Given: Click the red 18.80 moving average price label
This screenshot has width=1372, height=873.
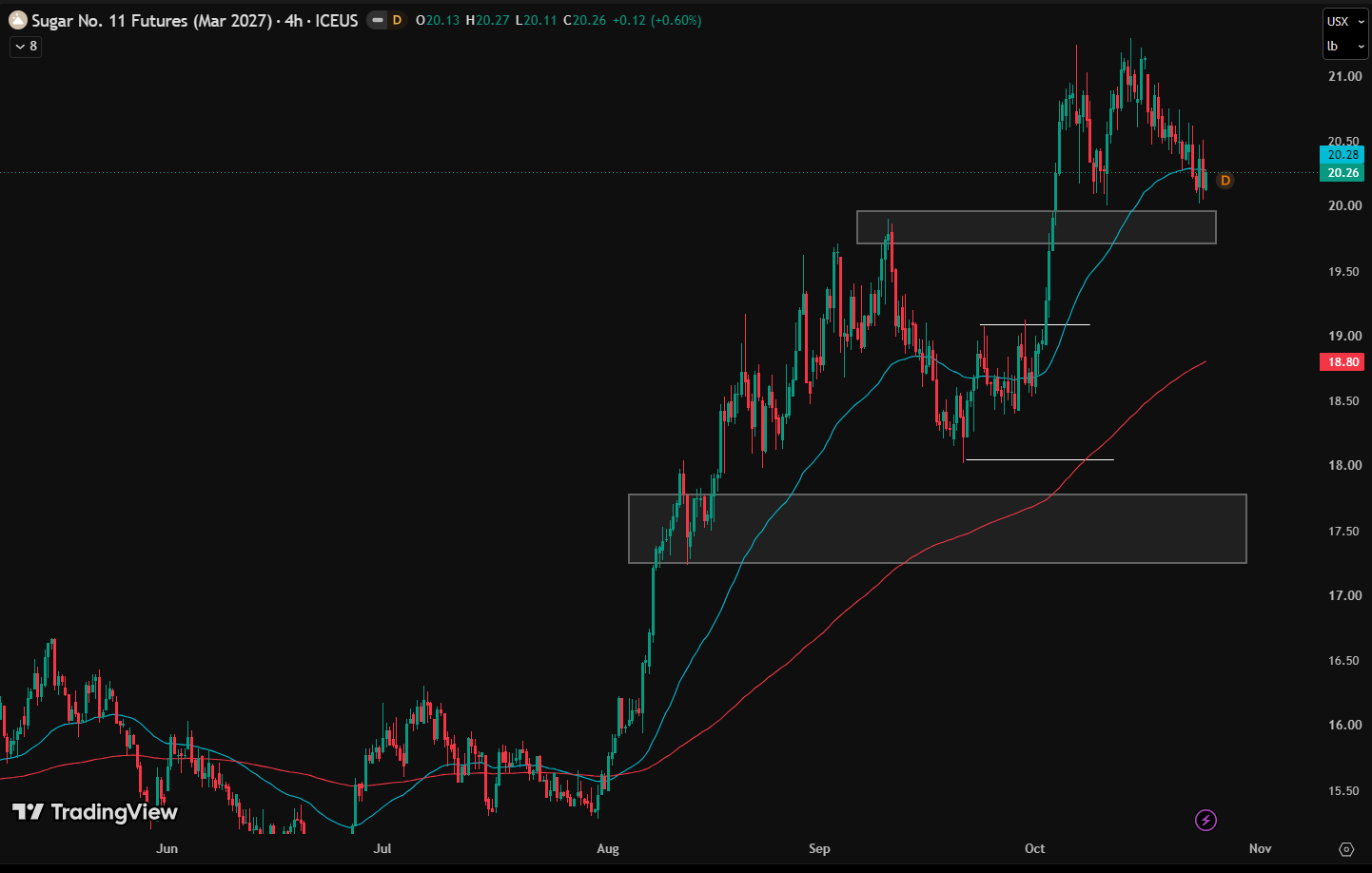Looking at the screenshot, I should [x=1343, y=361].
